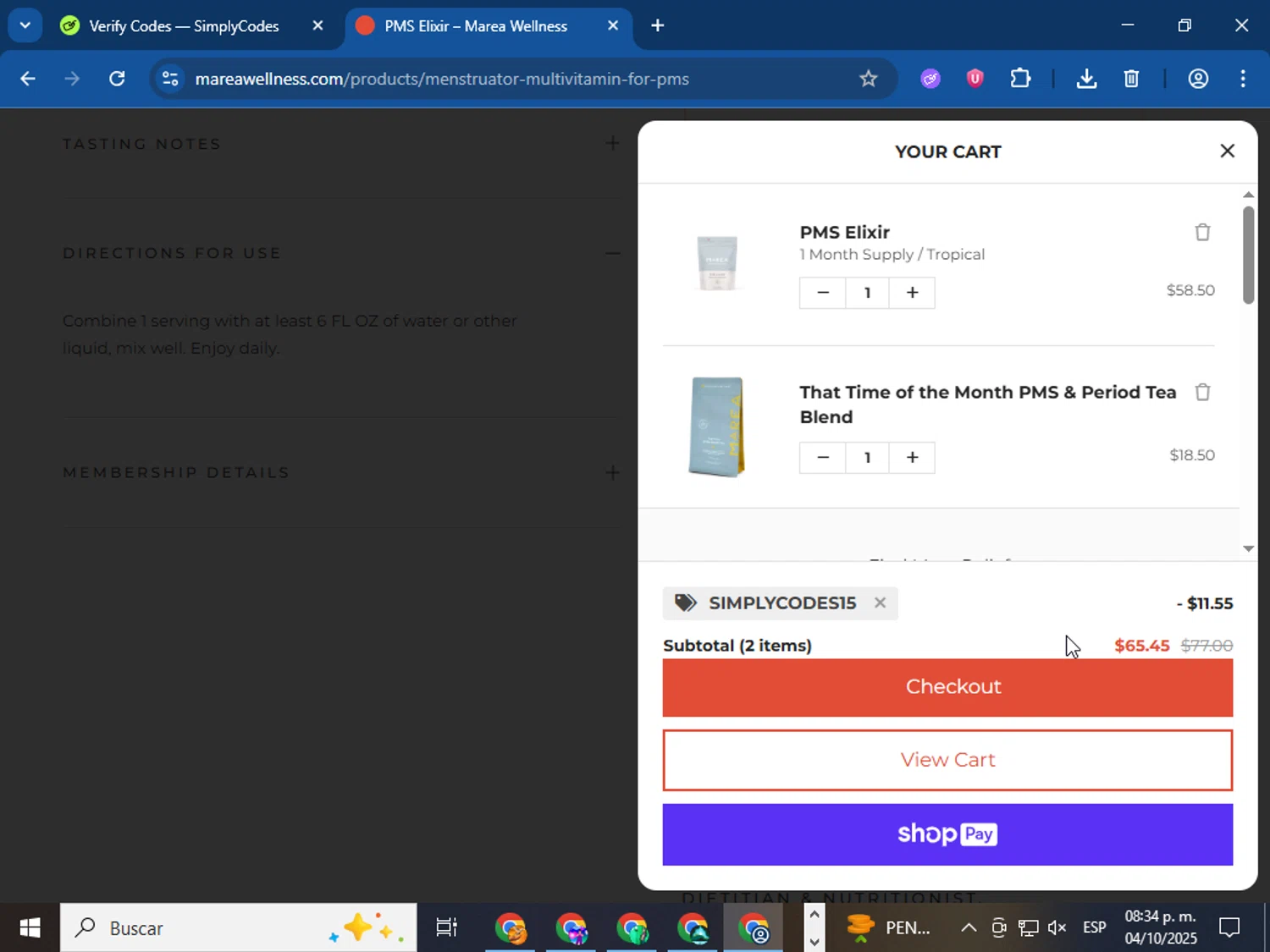This screenshot has height=952, width=1270.
Task: Click the Buscar taskbar search box
Action: coord(238,928)
